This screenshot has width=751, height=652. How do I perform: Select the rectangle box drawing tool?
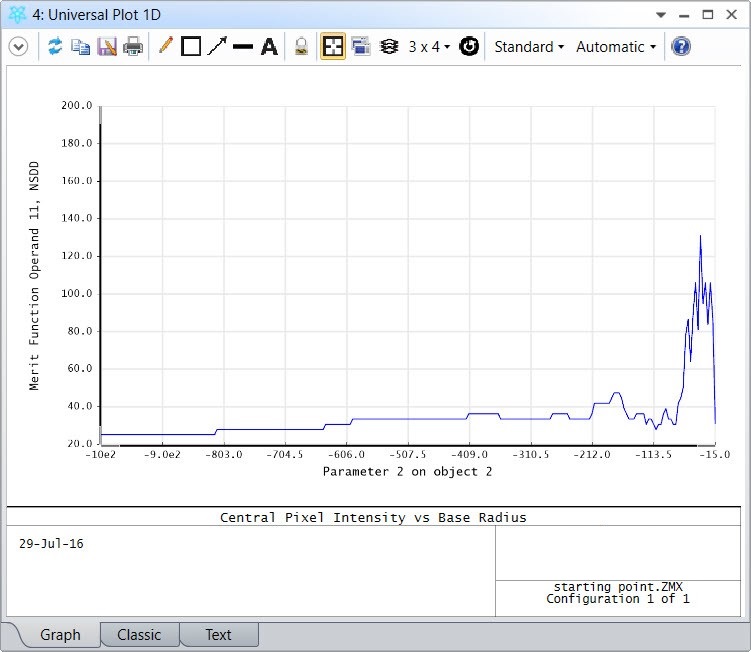coord(191,46)
